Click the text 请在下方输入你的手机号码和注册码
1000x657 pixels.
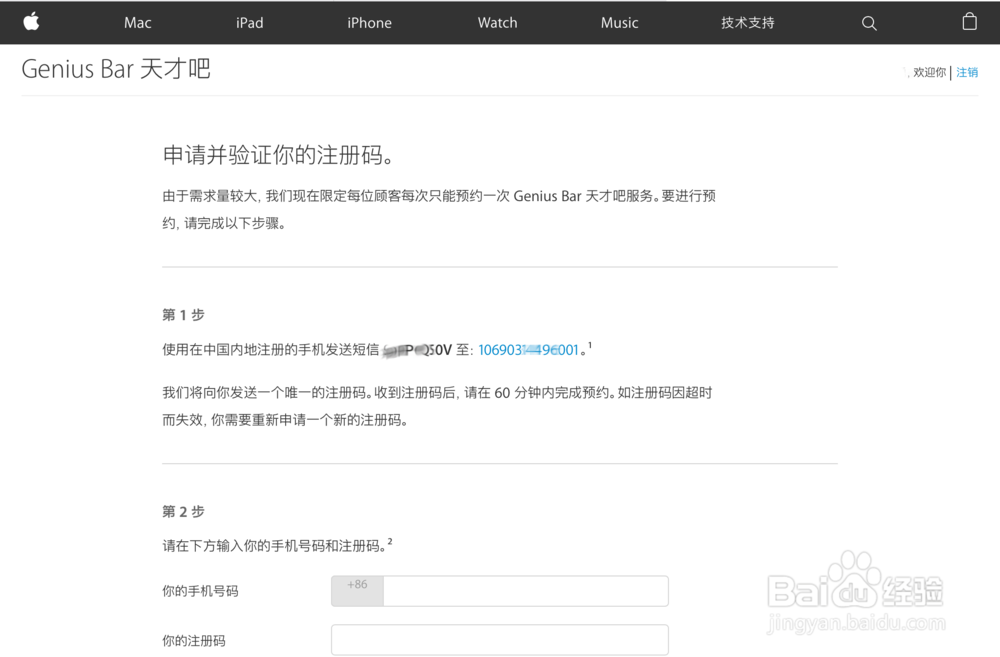click(x=274, y=546)
